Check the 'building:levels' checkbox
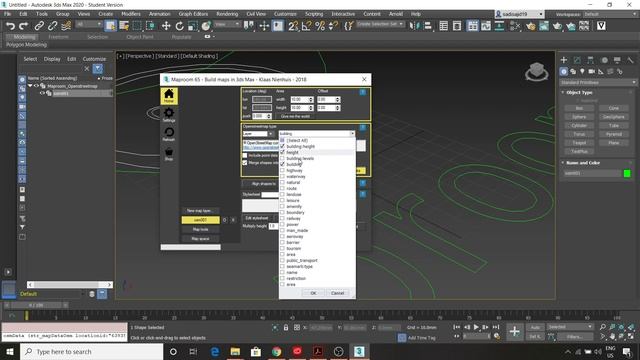Image resolution: width=640 pixels, height=360 pixels. click(282, 158)
